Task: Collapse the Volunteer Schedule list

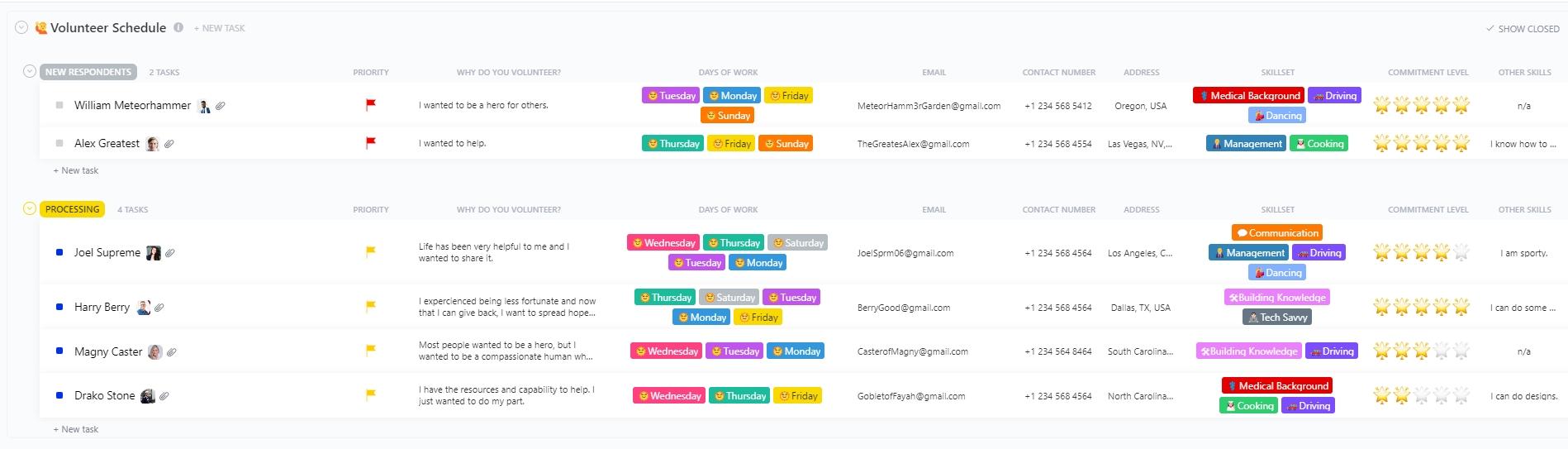Action: point(21,27)
